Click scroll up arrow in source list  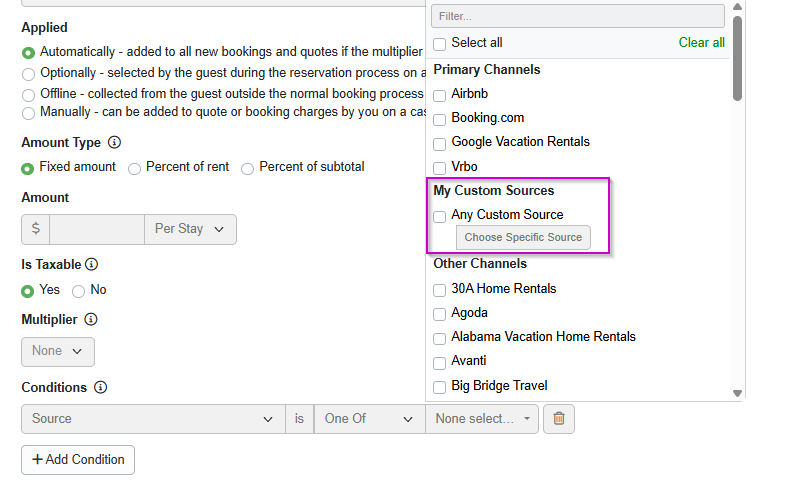[x=737, y=7]
